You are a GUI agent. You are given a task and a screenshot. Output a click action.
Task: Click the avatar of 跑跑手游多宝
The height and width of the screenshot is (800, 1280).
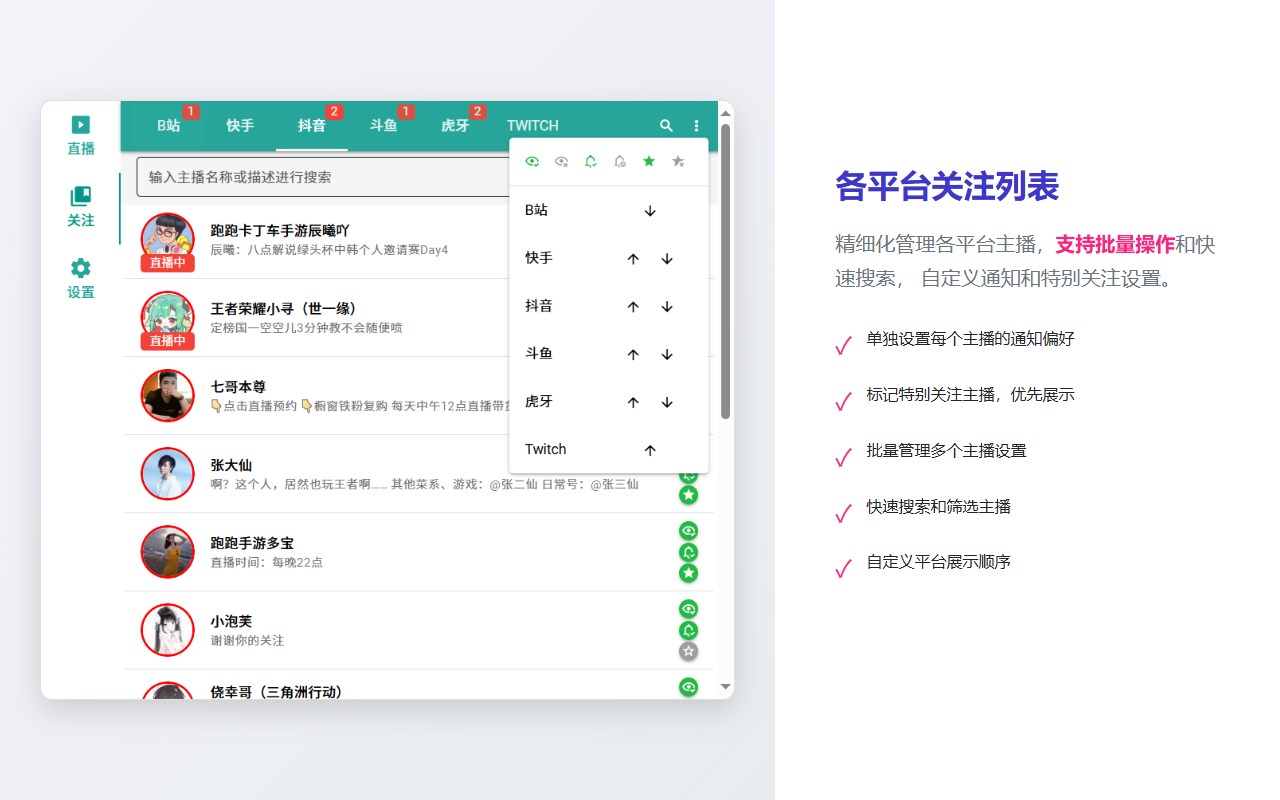(168, 551)
